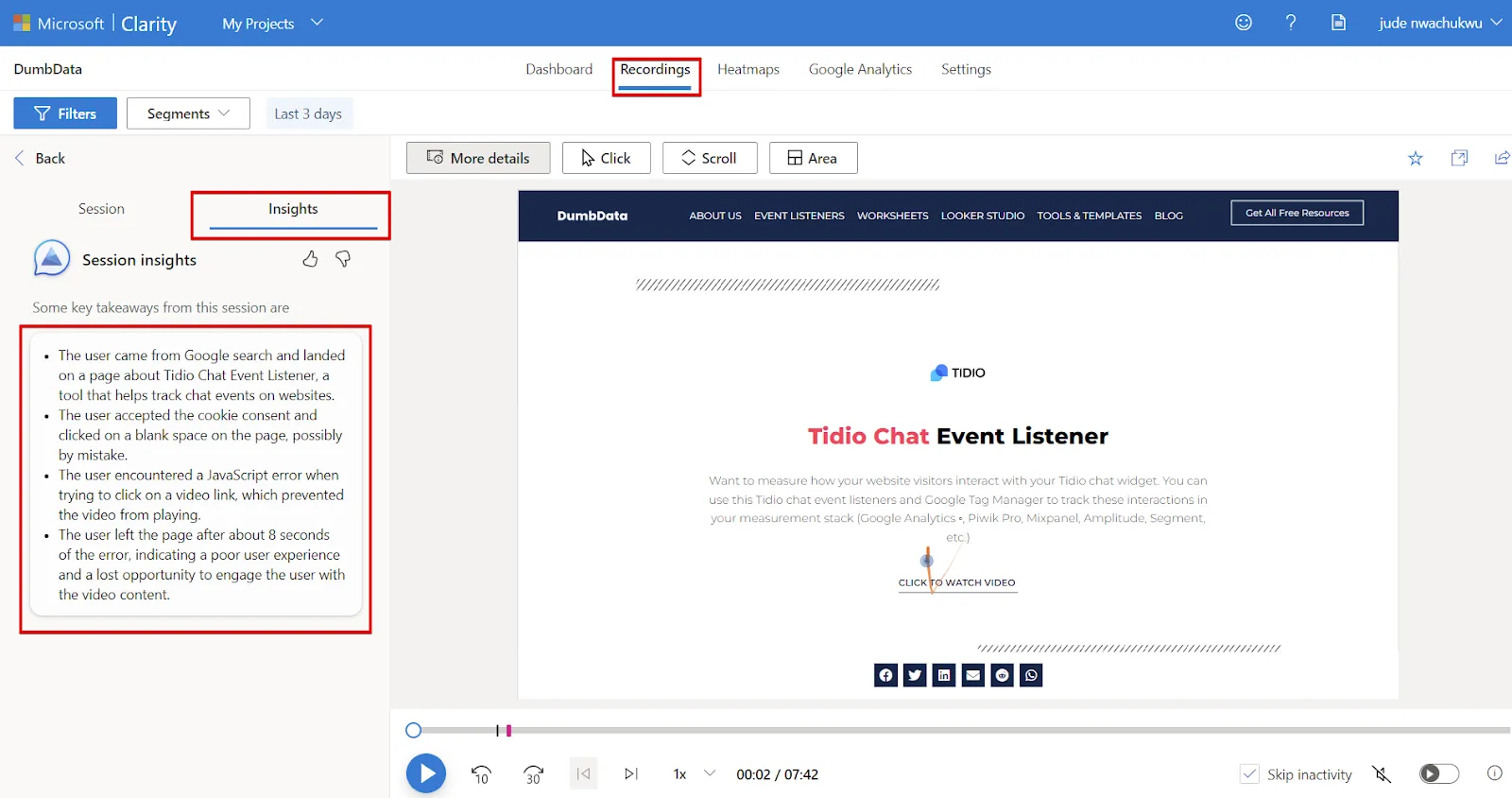Toggle the mute cursor sound icon
Screen dimensions: 1512x798
click(x=1382, y=774)
